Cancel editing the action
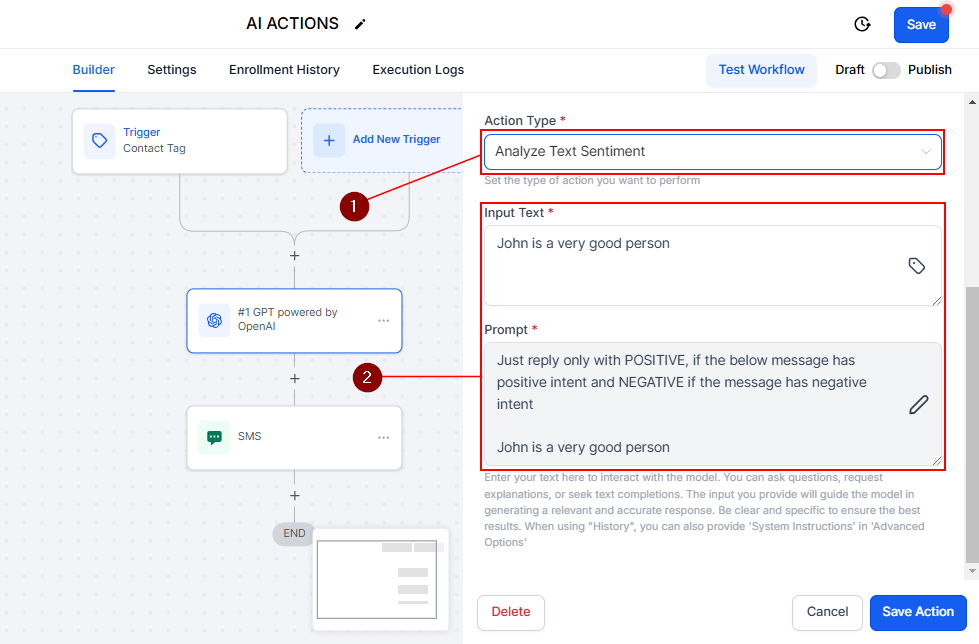The height and width of the screenshot is (644, 979). point(827,612)
